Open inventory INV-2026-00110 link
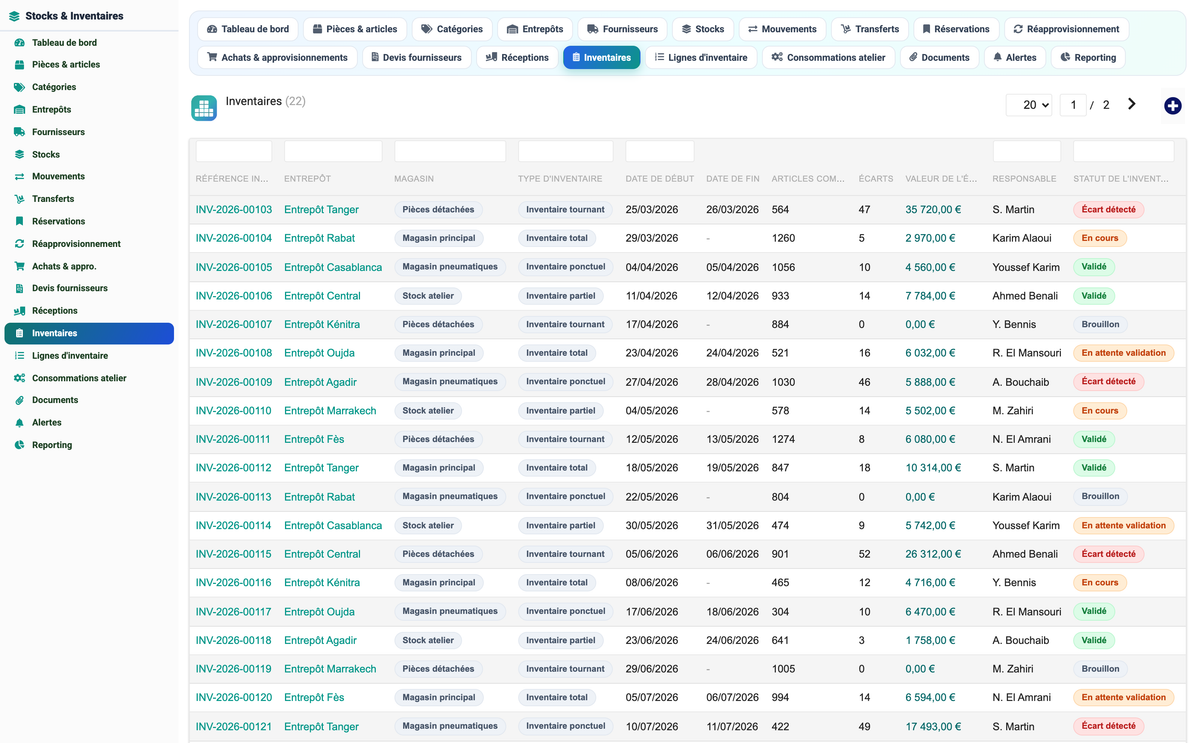This screenshot has height=743, width=1200. [x=234, y=411]
